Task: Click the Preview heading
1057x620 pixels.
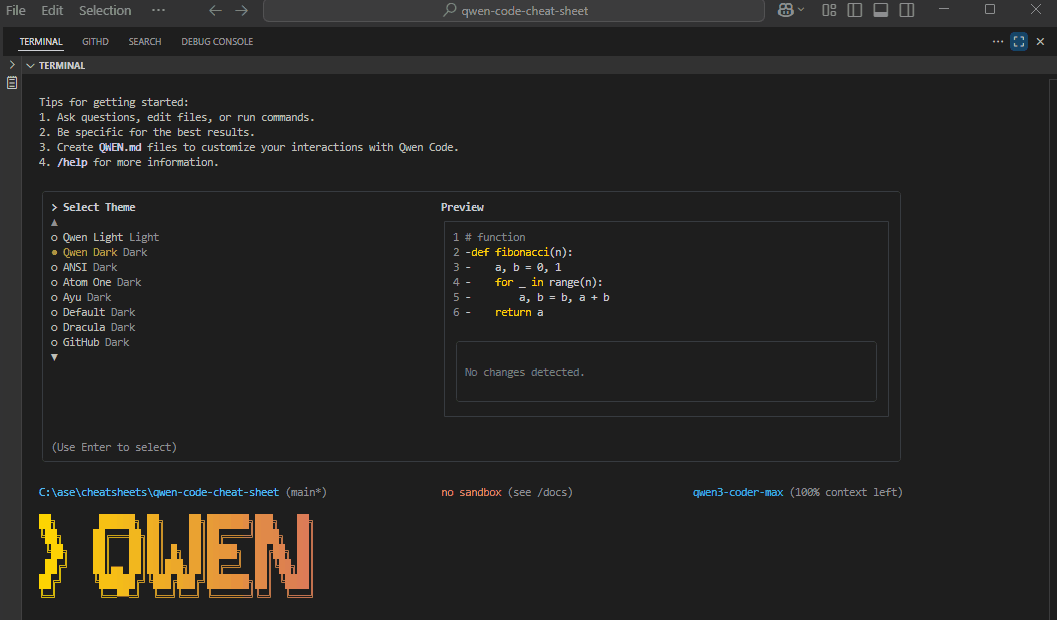Action: (462, 207)
